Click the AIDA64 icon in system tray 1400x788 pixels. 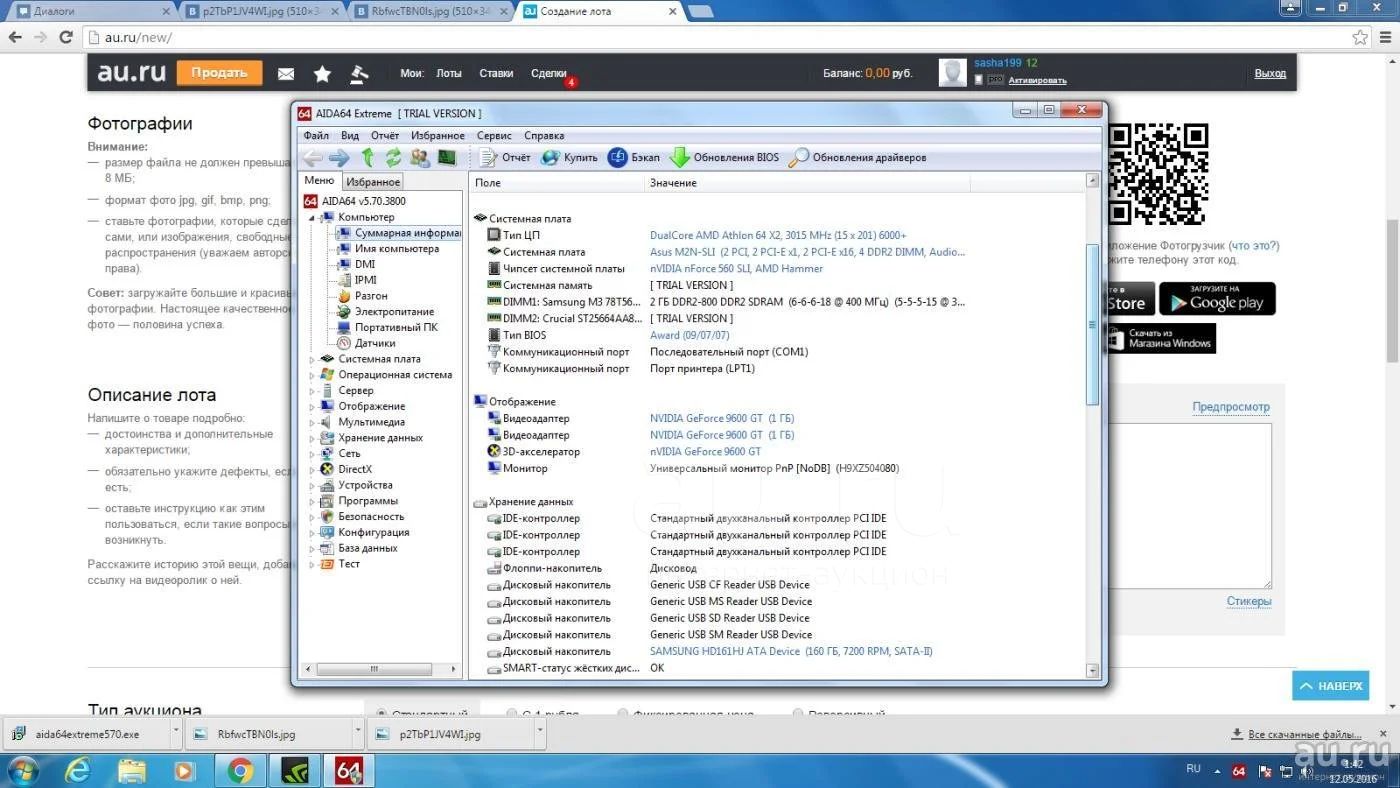coord(1239,771)
